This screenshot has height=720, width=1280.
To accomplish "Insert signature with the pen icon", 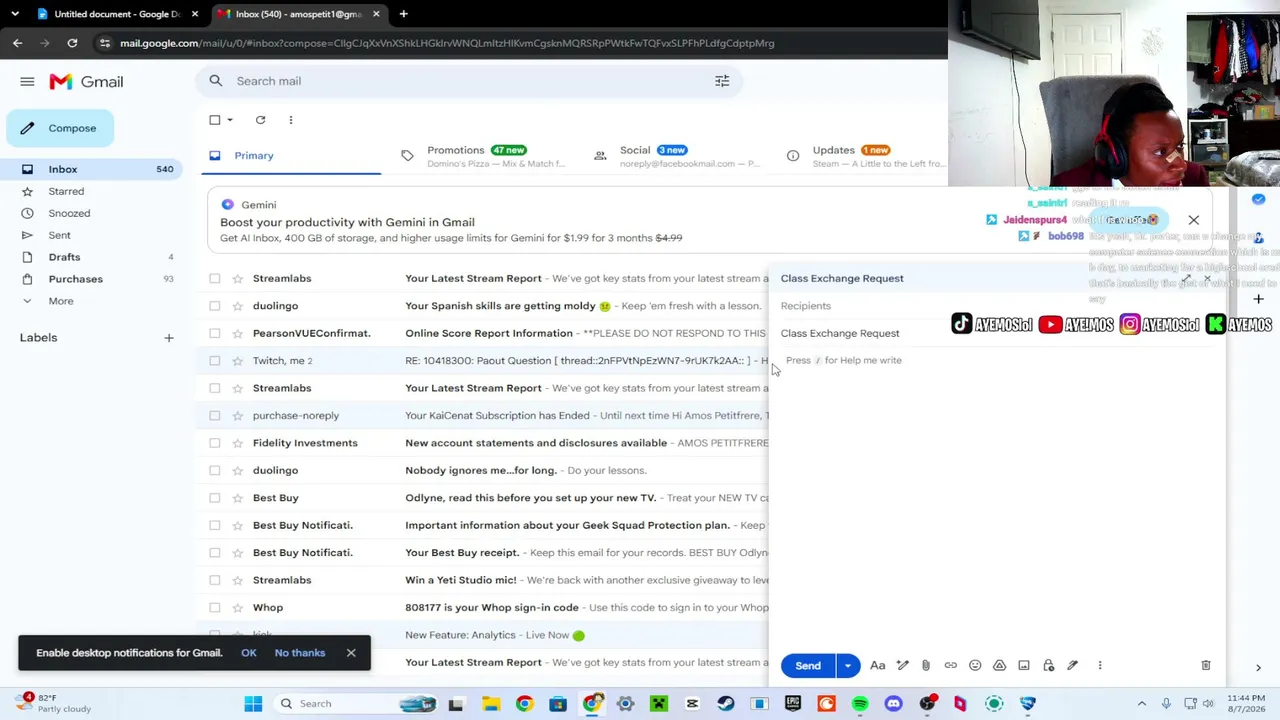I will point(1073,665).
